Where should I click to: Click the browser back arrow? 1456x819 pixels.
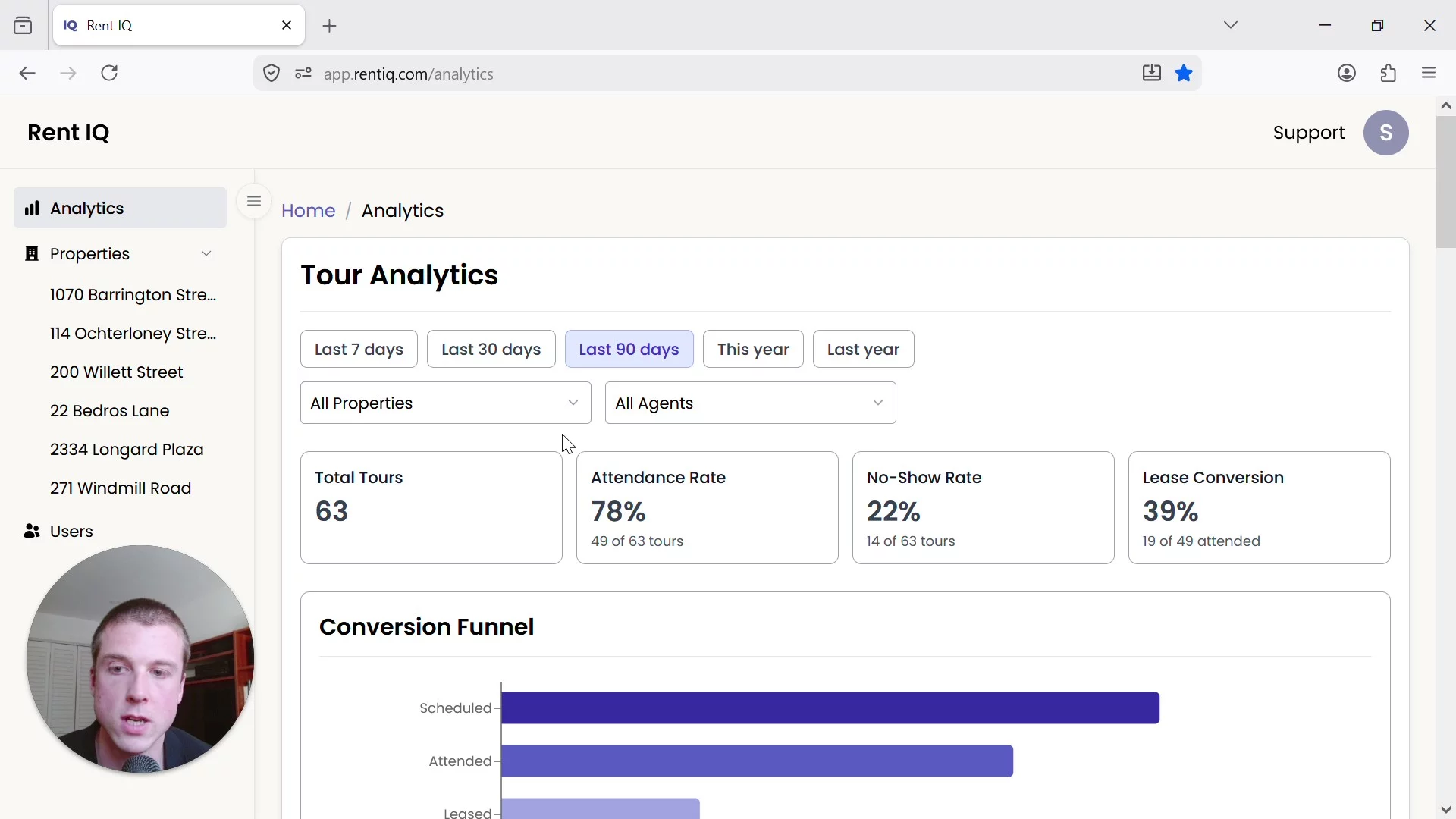27,74
